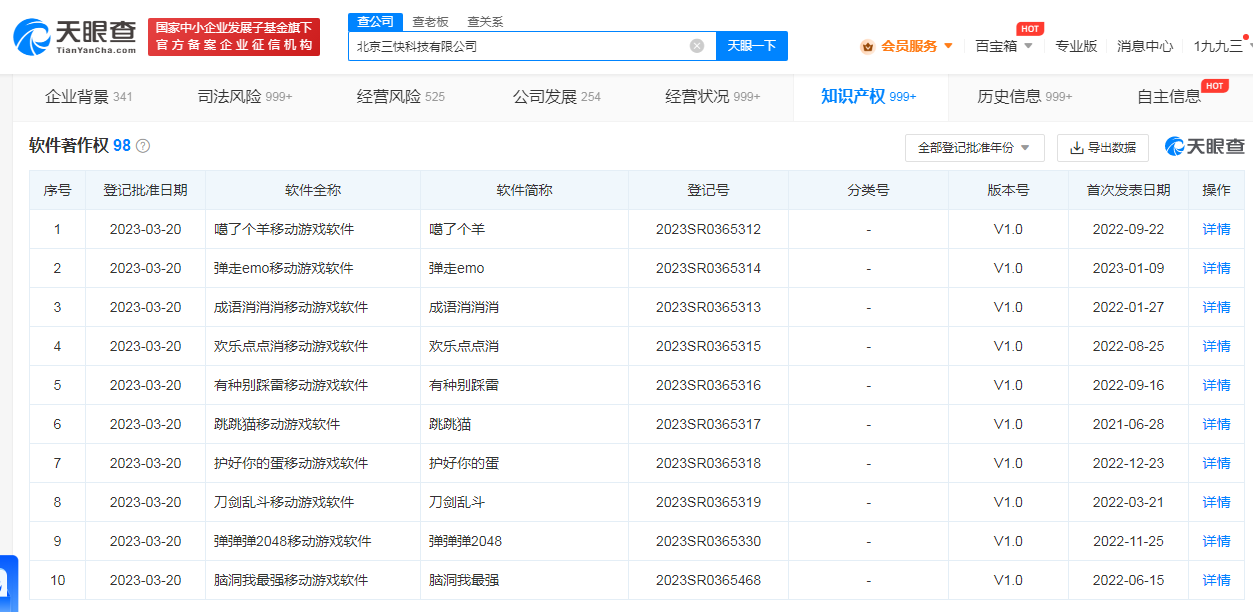The image size is (1253, 612).
Task: View 详情 for 跳跳猫移动游戏软件
Action: pos(1216,424)
